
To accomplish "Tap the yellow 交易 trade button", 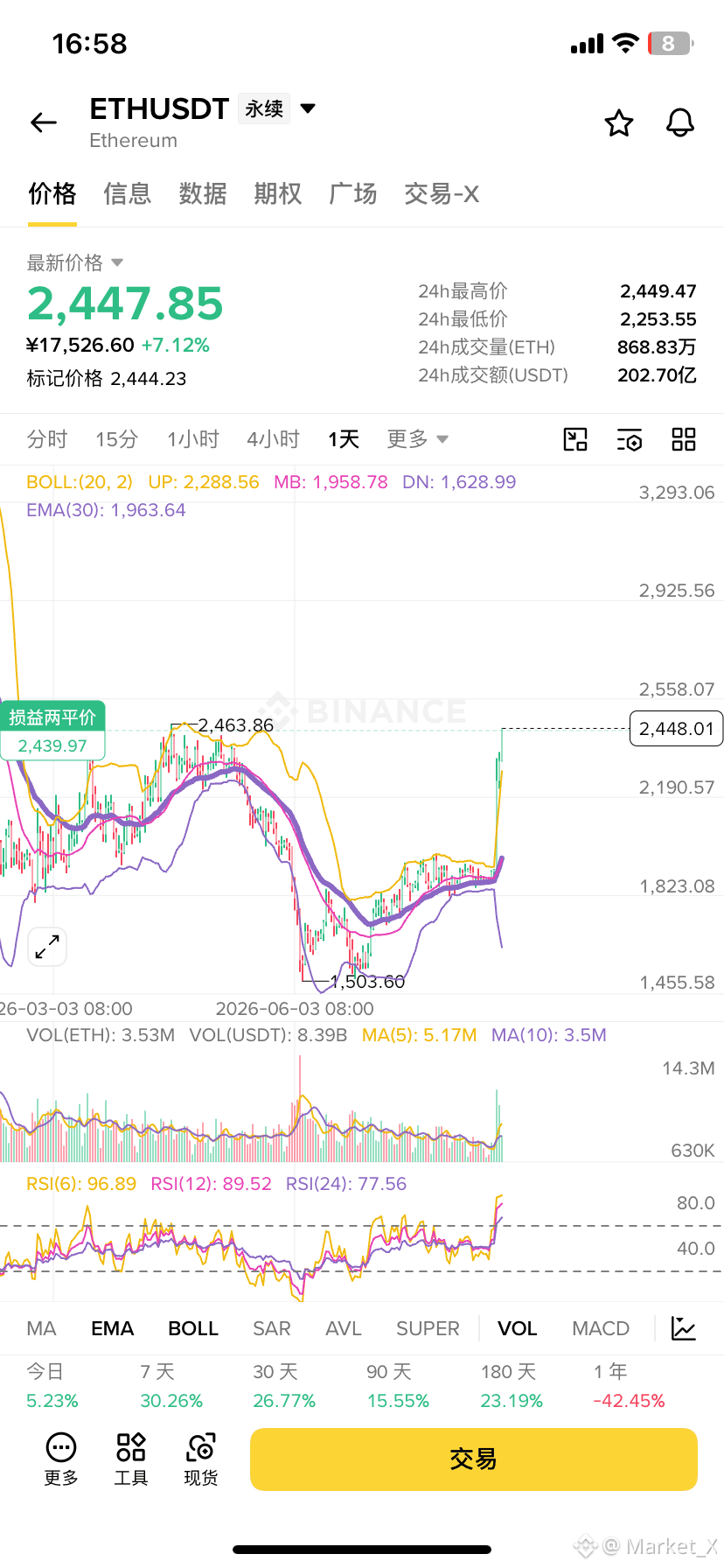I will 474,1459.
